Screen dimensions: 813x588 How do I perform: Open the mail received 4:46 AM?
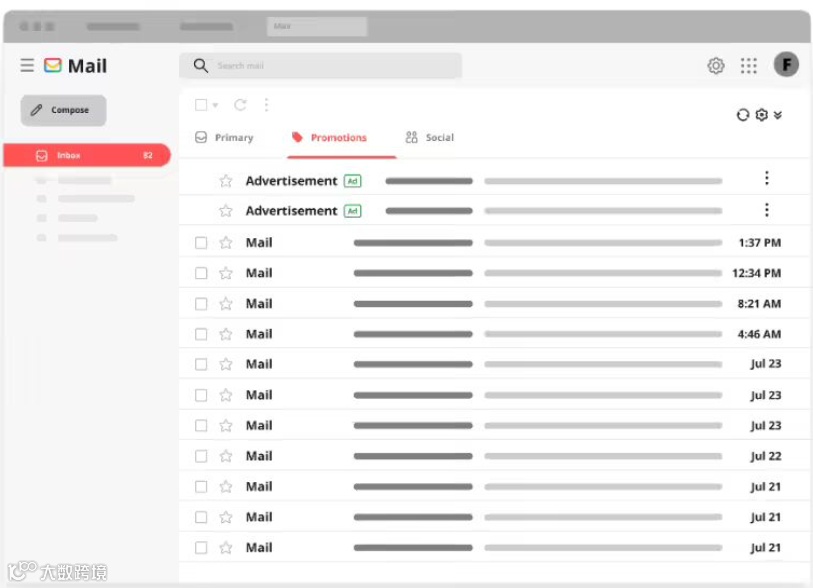495,334
